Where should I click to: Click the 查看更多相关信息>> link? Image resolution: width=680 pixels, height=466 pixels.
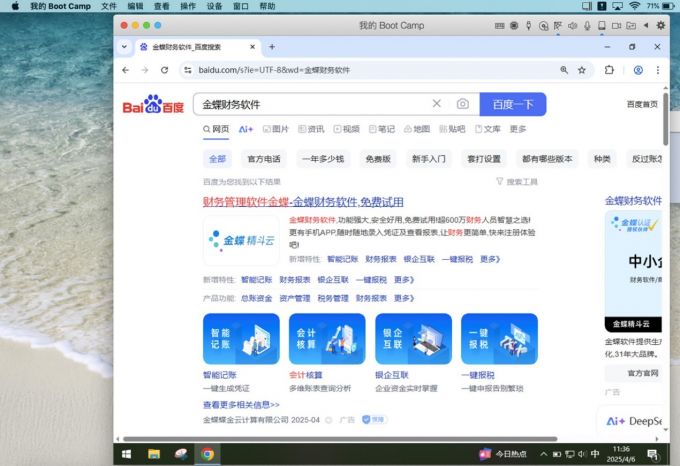pos(241,405)
